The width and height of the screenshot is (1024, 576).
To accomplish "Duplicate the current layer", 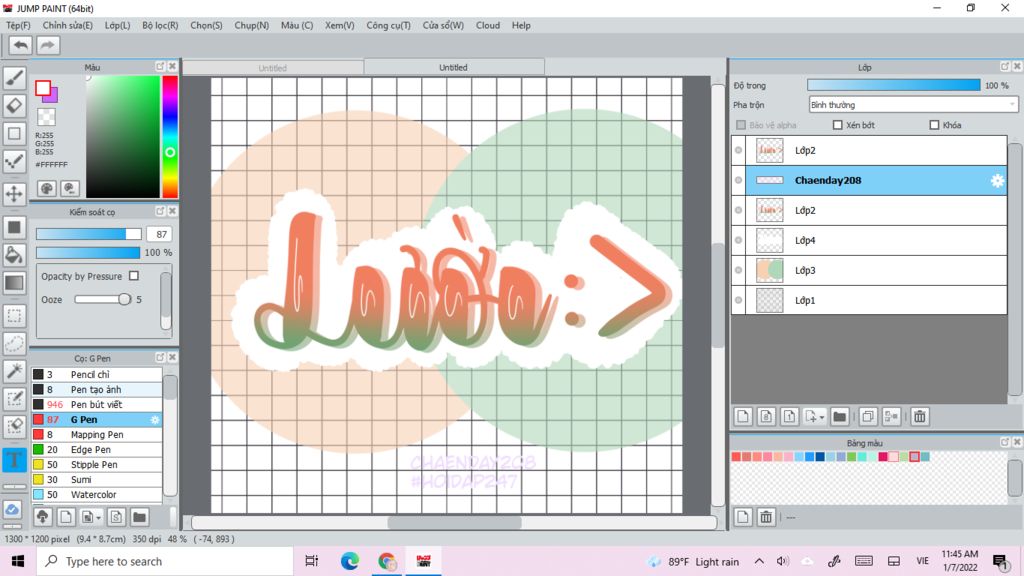I will click(868, 417).
